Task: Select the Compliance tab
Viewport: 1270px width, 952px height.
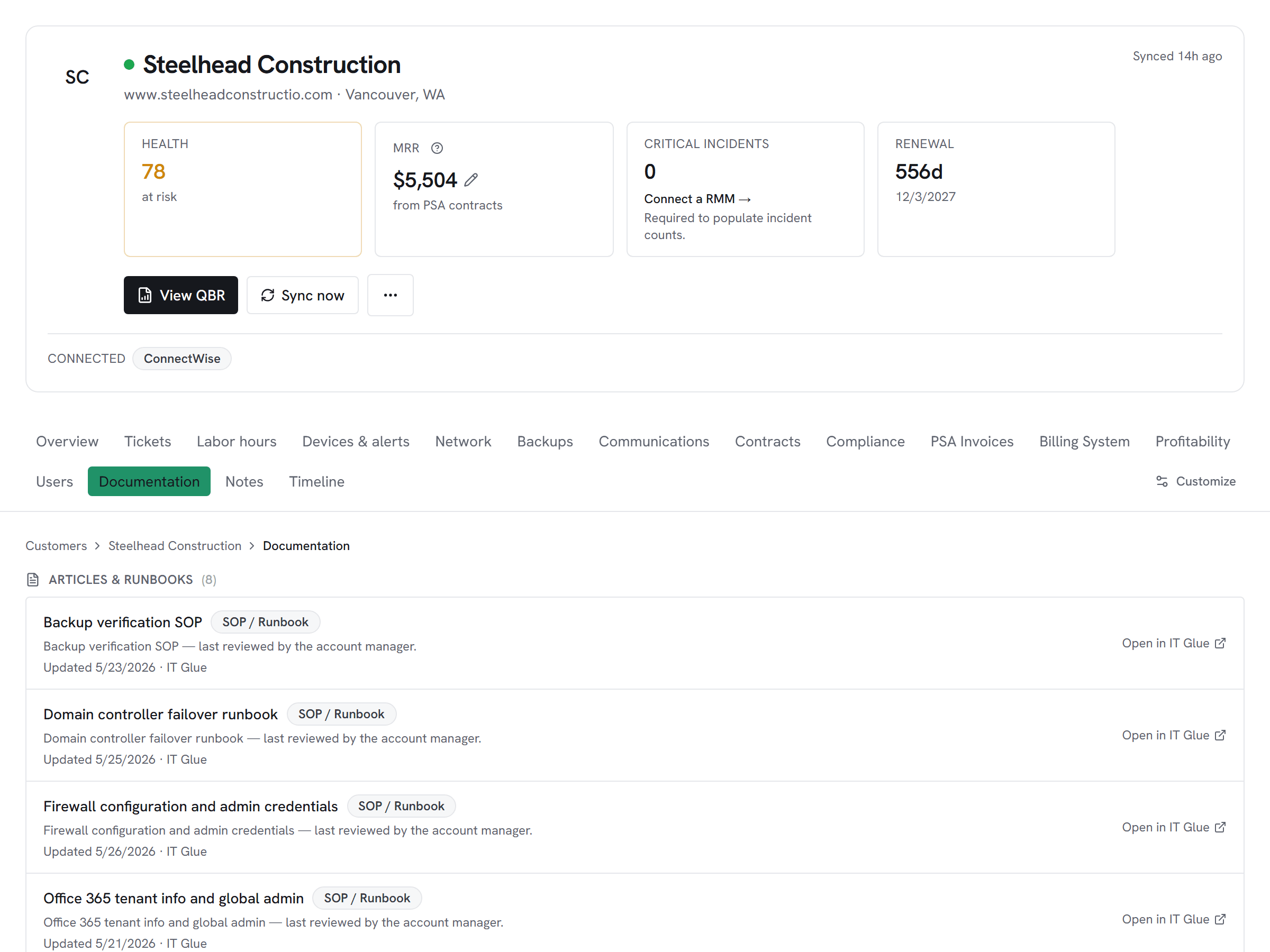Action: [x=865, y=441]
